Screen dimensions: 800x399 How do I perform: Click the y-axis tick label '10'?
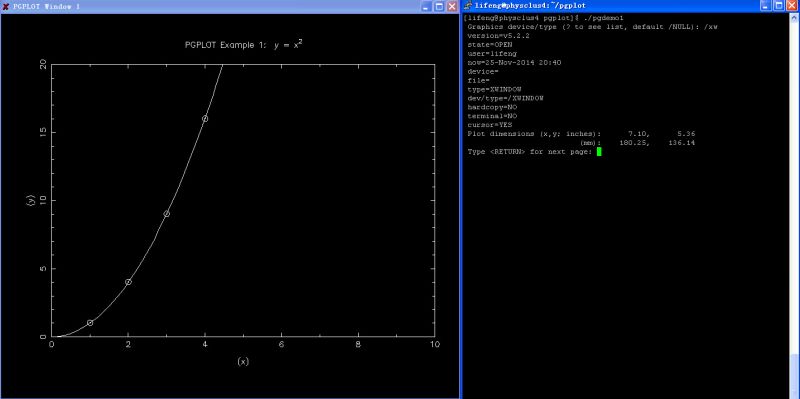coord(44,201)
